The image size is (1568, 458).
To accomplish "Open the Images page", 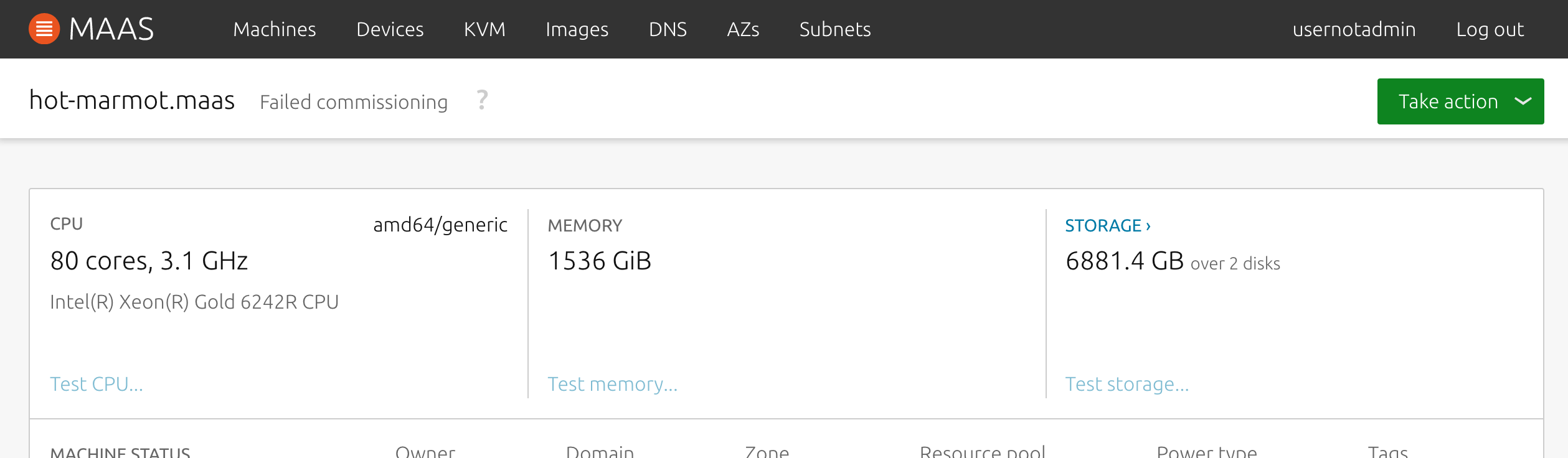I will tap(577, 29).
